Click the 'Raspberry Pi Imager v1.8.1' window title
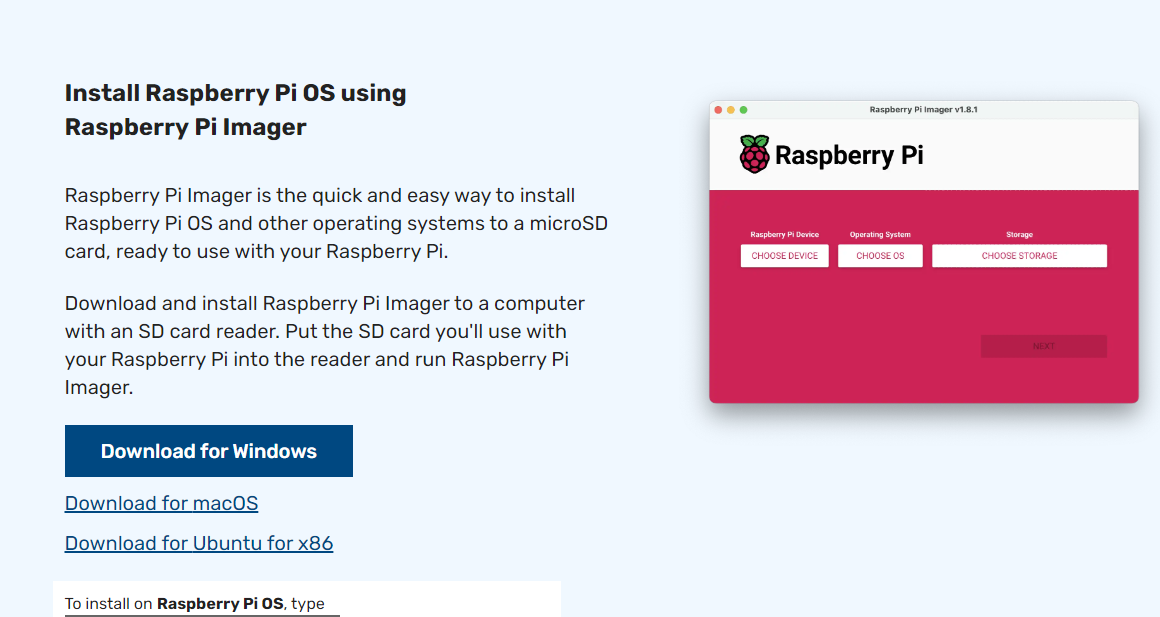The image size is (1160, 617). [923, 109]
